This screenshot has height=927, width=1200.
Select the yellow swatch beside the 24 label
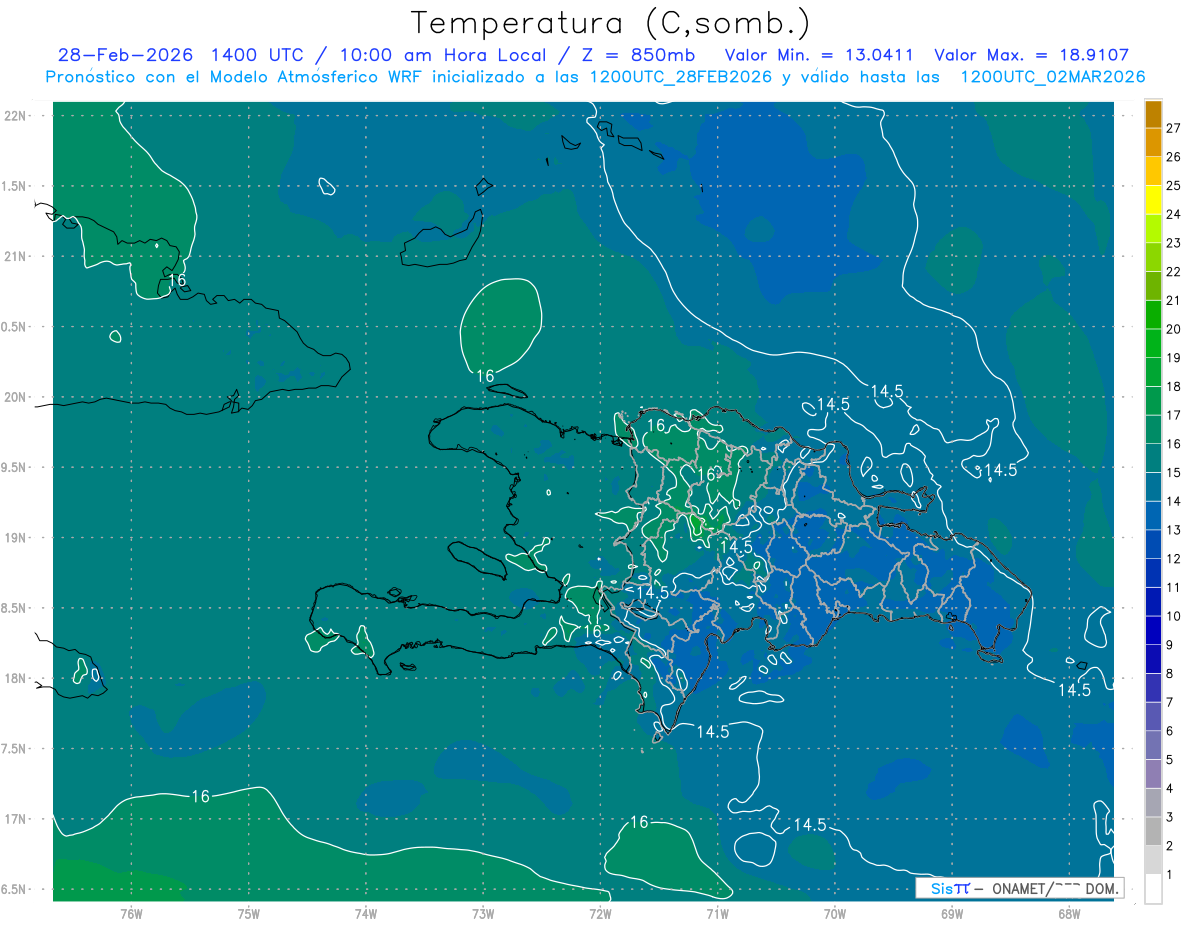point(1153,214)
